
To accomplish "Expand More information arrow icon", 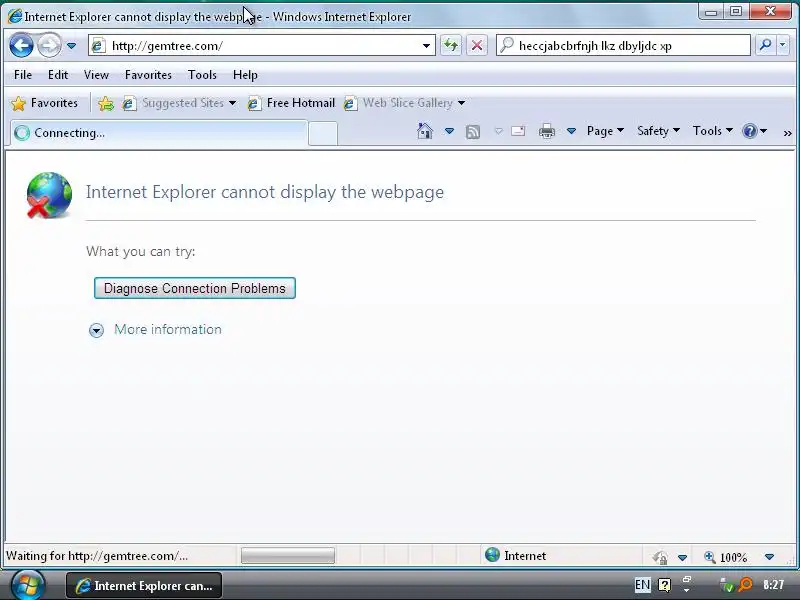I will (96, 330).
